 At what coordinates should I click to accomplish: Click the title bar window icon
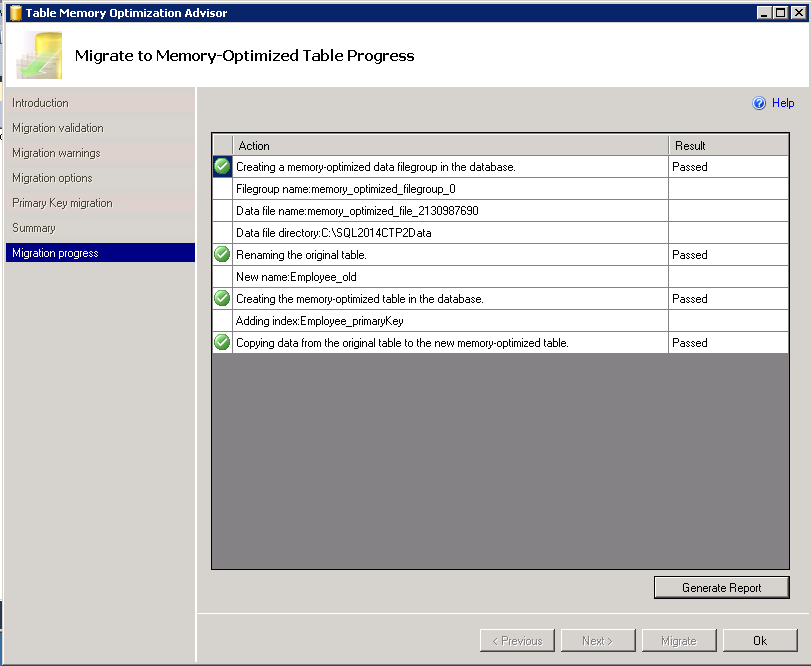(15, 13)
